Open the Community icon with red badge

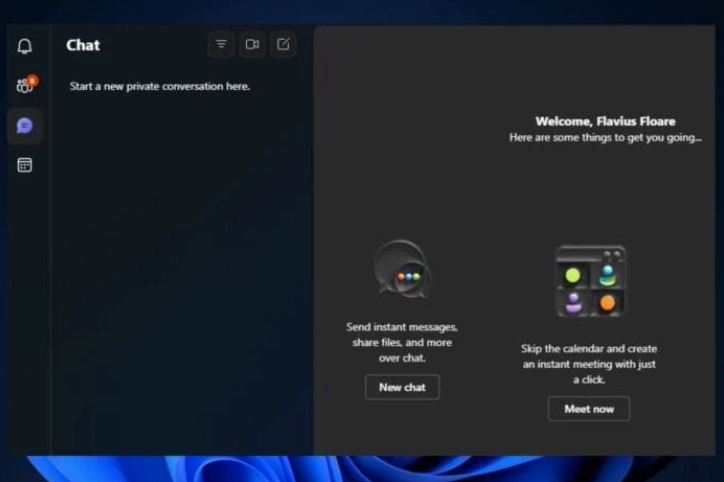point(26,84)
